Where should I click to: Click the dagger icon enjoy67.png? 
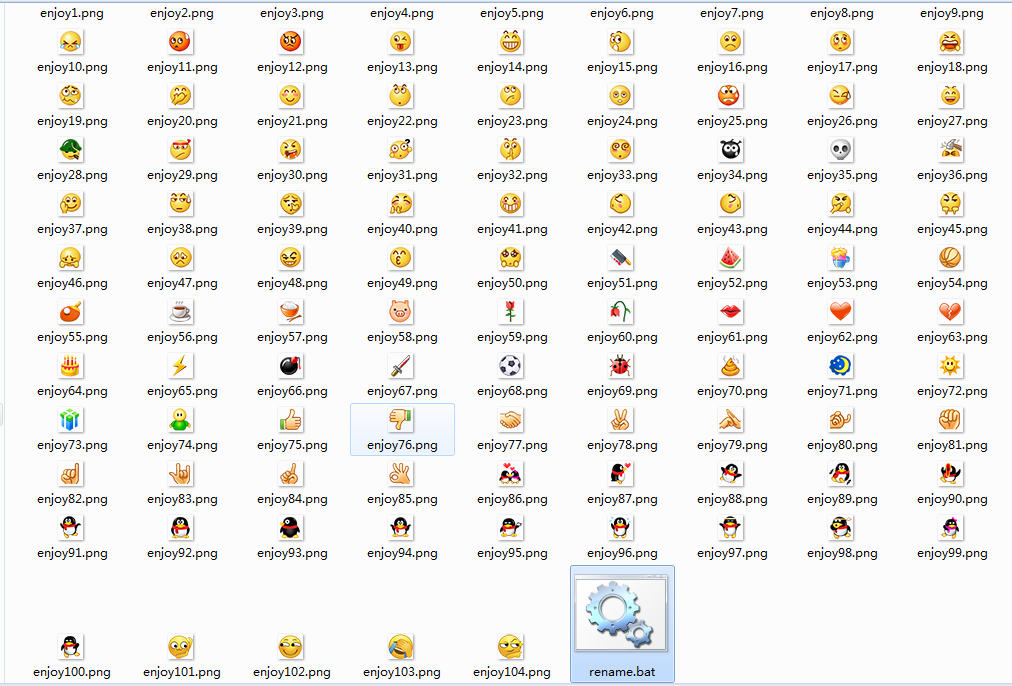400,366
